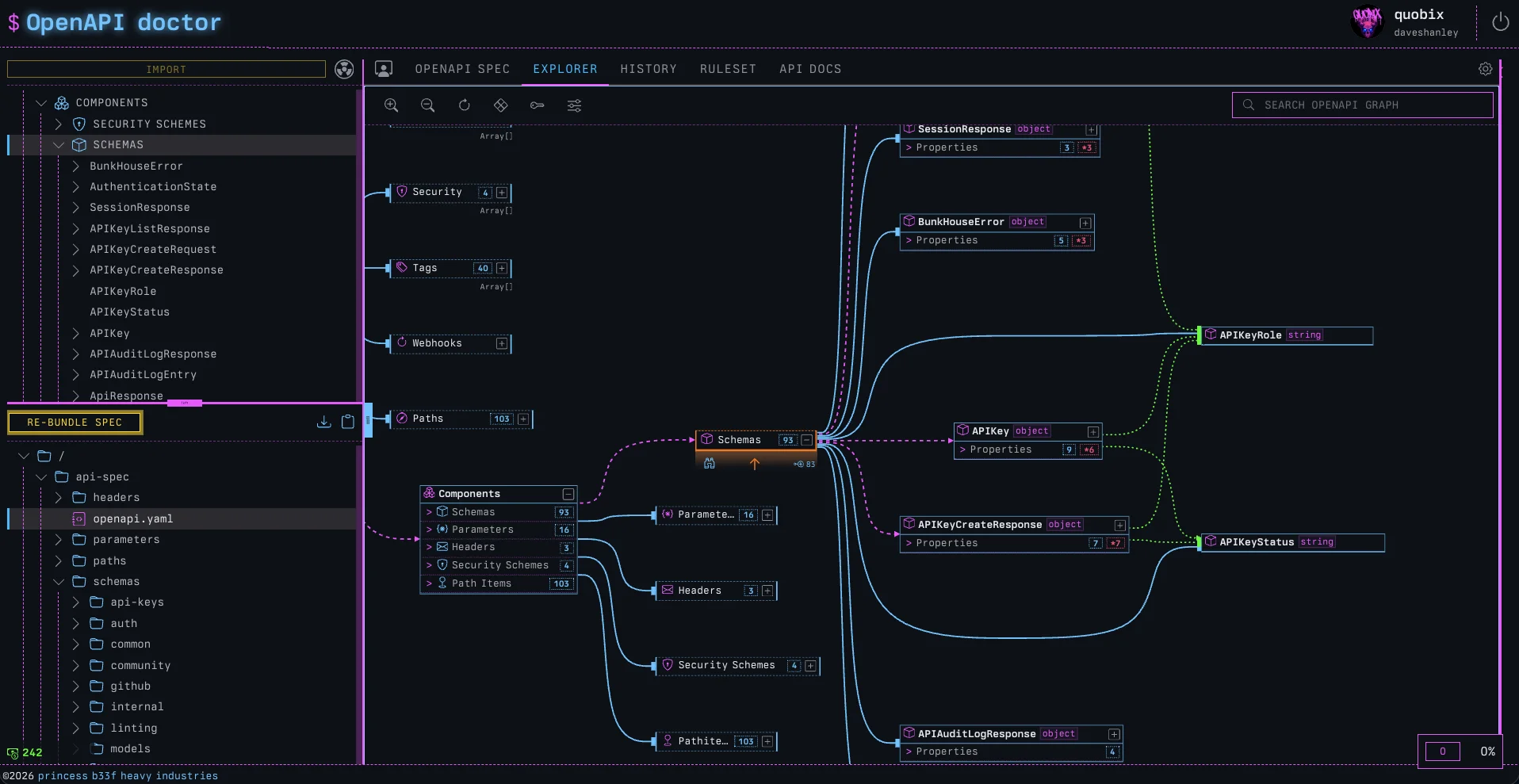The height and width of the screenshot is (784, 1519).
Task: Click the zoom in magnifier icon
Action: [x=391, y=105]
